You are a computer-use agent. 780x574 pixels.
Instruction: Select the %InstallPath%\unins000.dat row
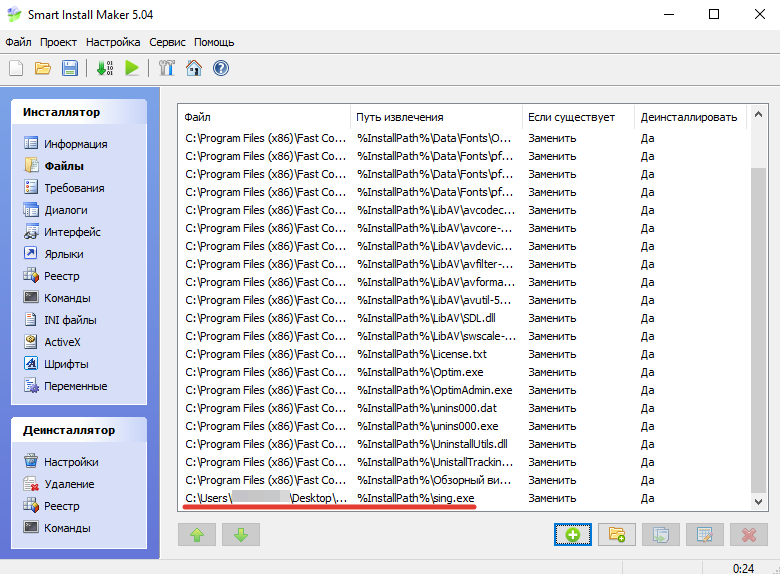click(x=464, y=408)
